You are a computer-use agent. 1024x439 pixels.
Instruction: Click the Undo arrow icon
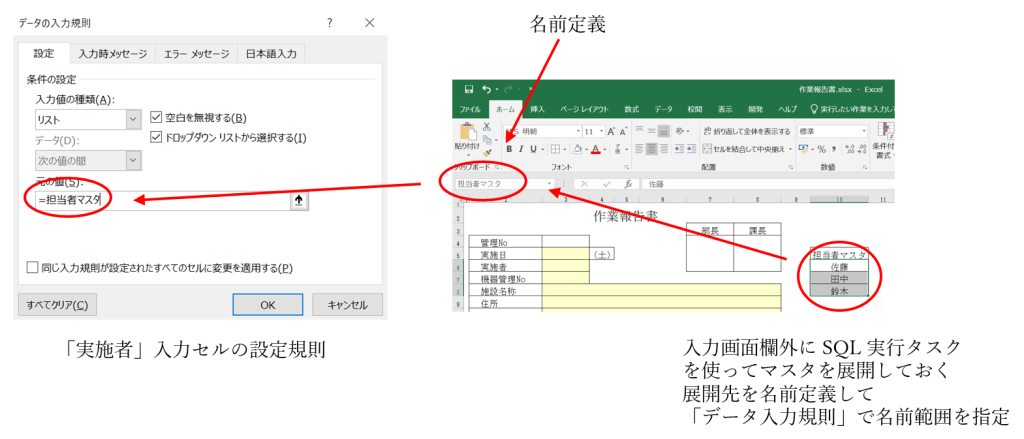point(486,90)
